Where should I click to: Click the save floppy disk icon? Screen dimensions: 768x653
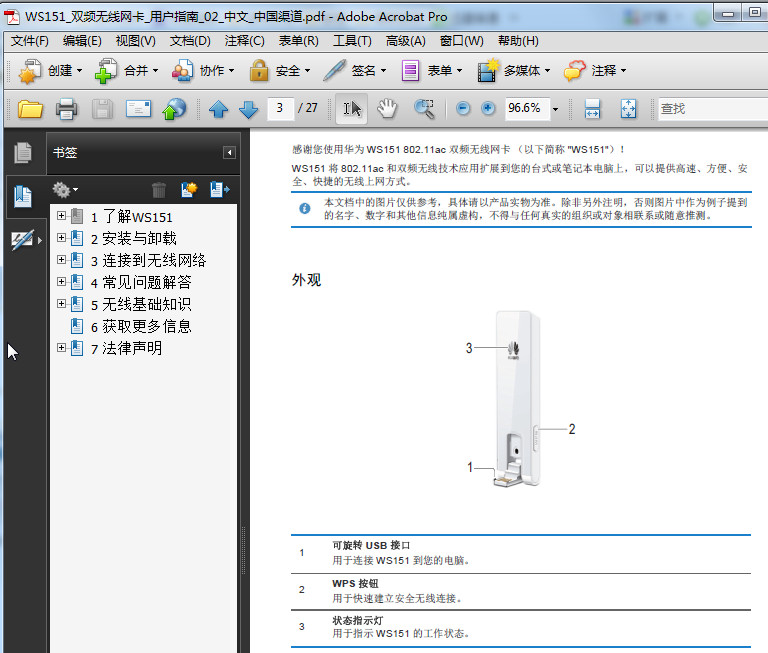point(102,109)
